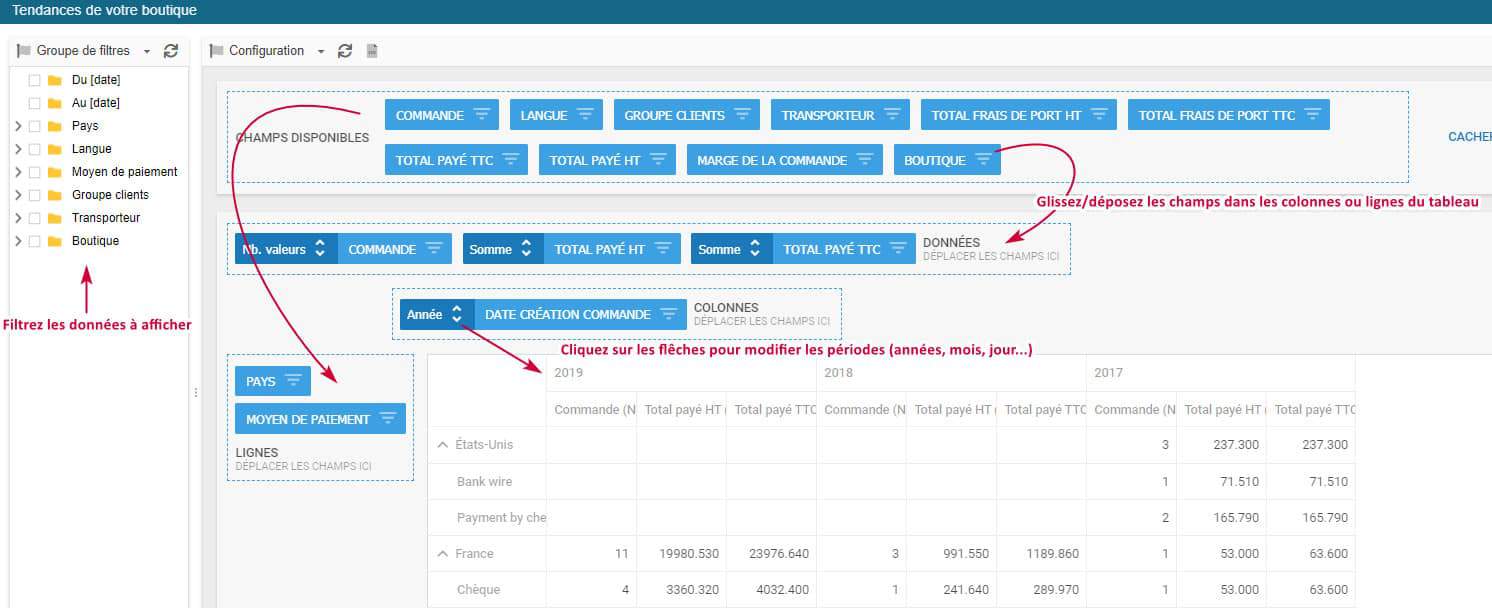The image size is (1492, 608).
Task: Click the document export icon in Configuration toolbar
Action: click(x=372, y=51)
